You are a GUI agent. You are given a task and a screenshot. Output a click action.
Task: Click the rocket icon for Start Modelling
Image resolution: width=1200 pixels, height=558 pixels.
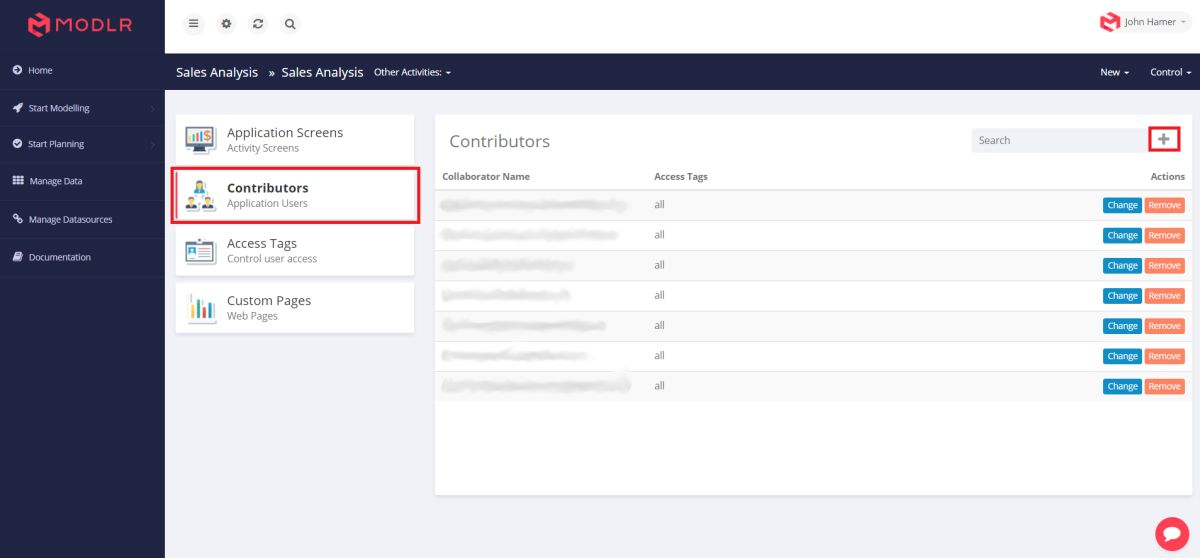tap(18, 108)
